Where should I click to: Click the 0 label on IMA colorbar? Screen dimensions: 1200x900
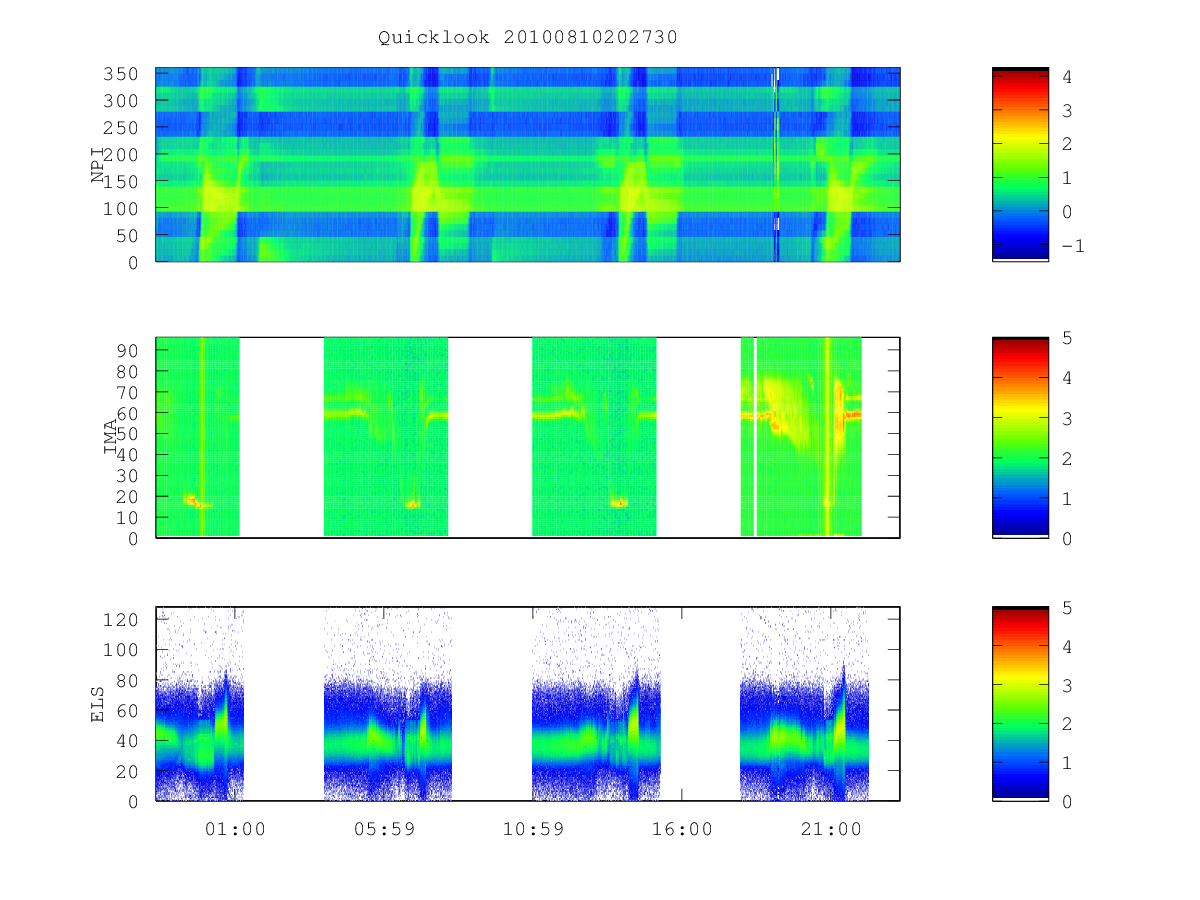pyautogui.click(x=1066, y=538)
